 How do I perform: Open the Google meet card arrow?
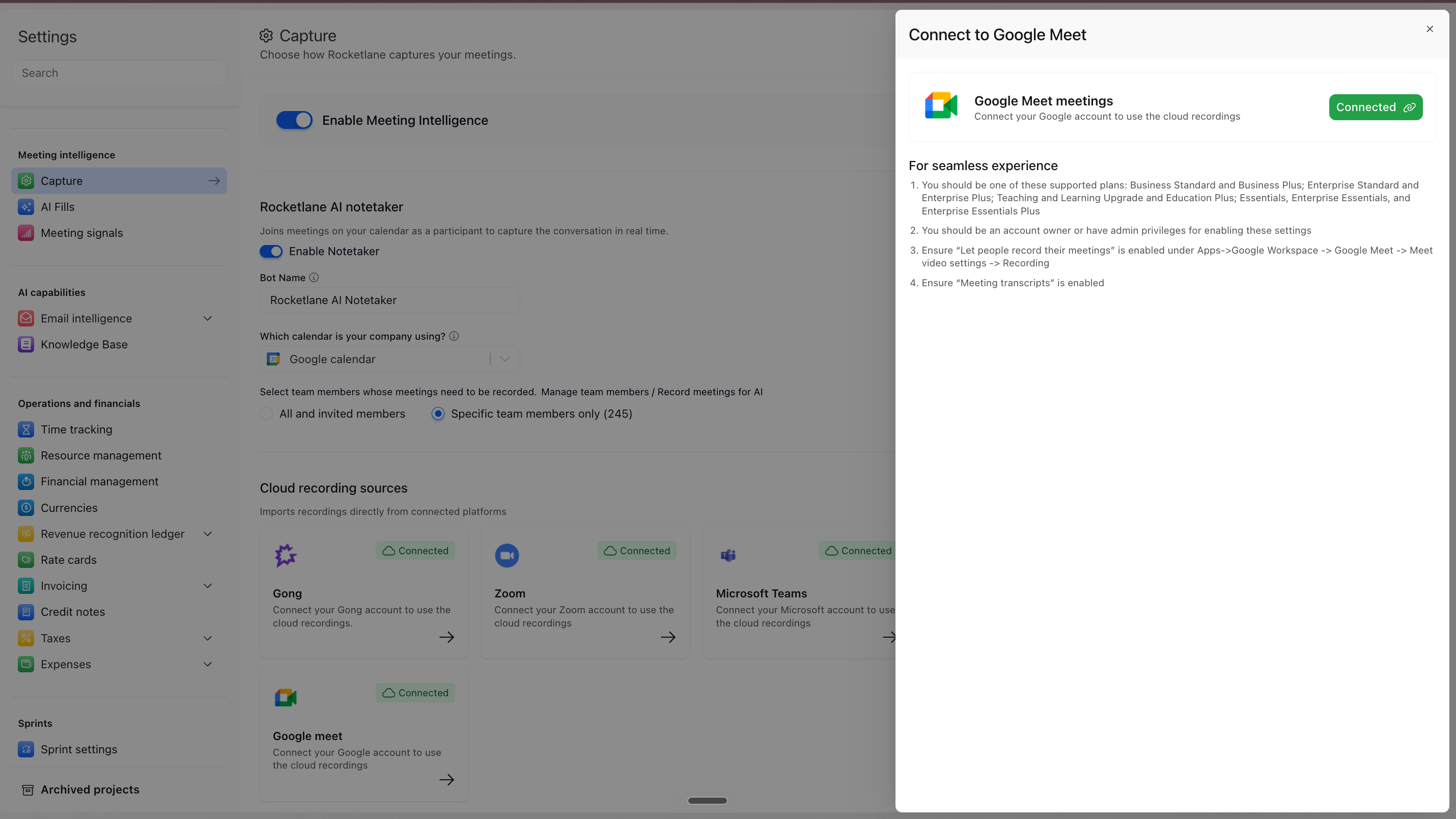click(x=446, y=780)
